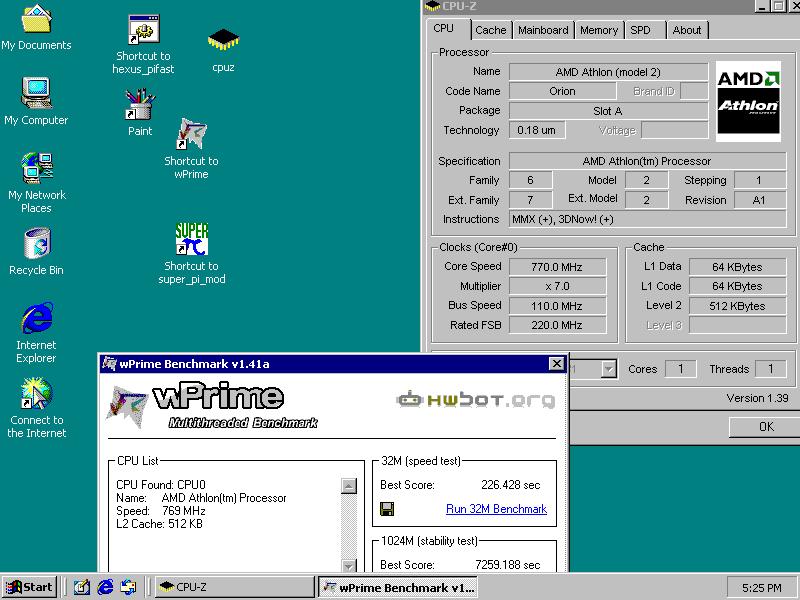Open the Mainboard tab in CPU-Z
800x600 pixels.
point(543,30)
